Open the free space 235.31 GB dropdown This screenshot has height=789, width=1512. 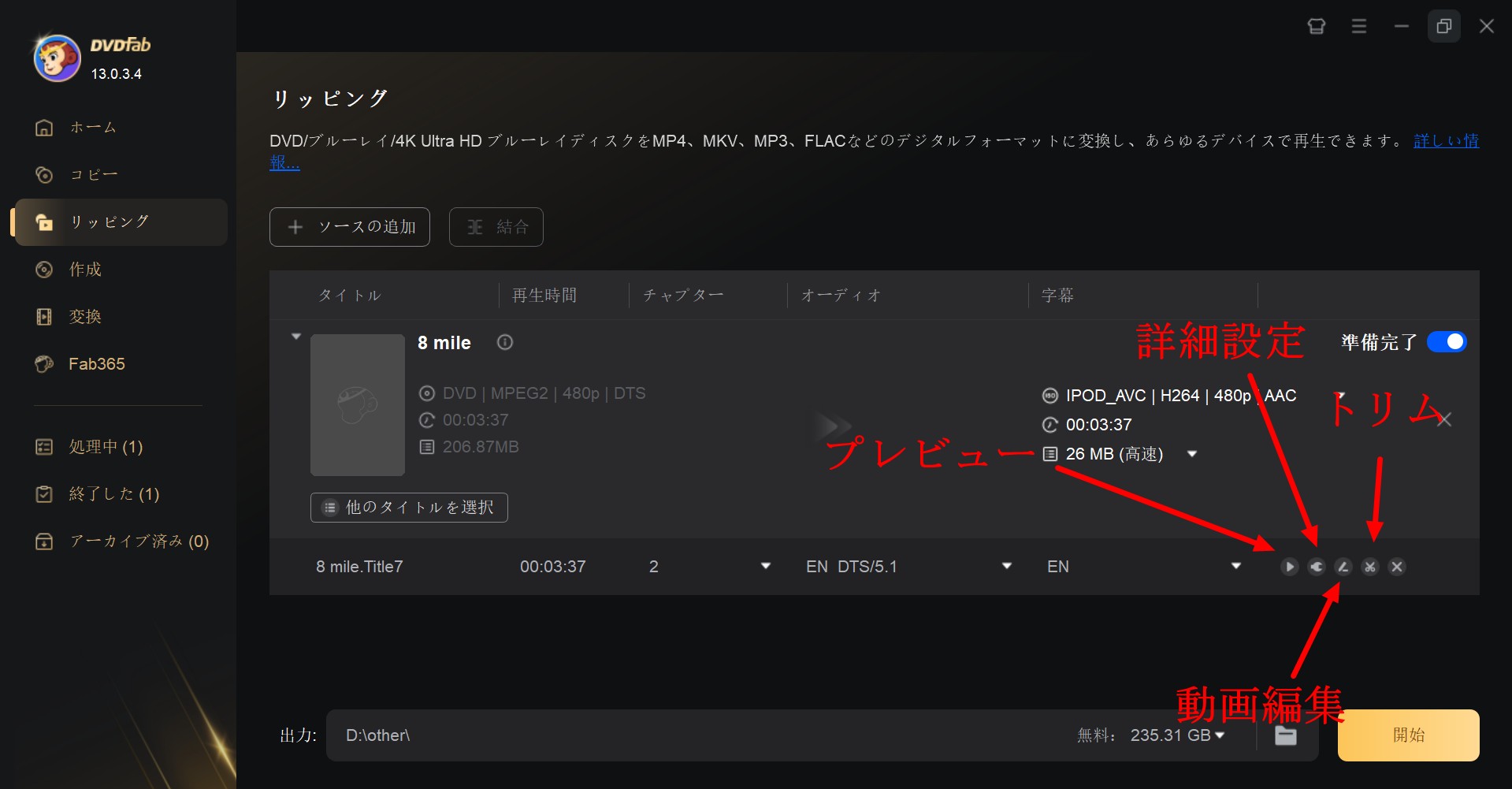[x=1220, y=735]
